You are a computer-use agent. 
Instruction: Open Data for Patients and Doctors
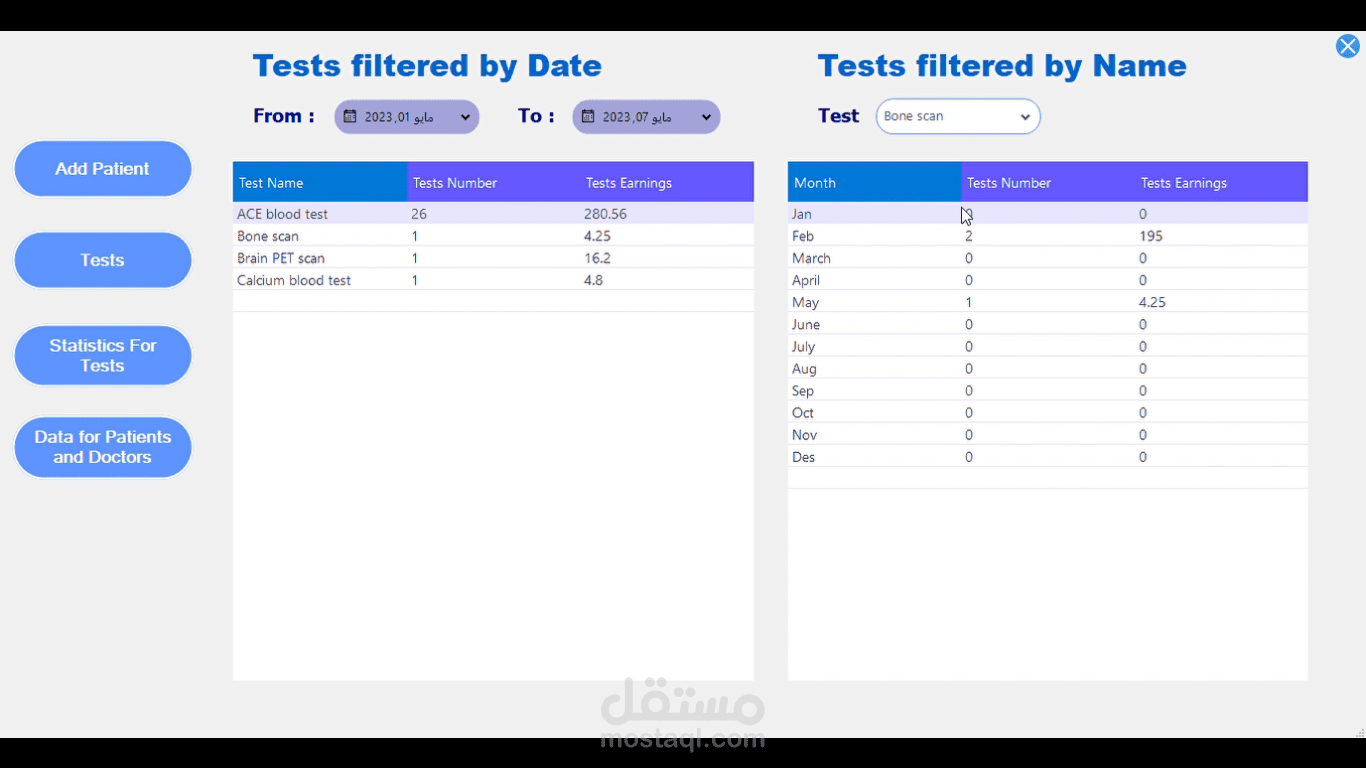102,446
